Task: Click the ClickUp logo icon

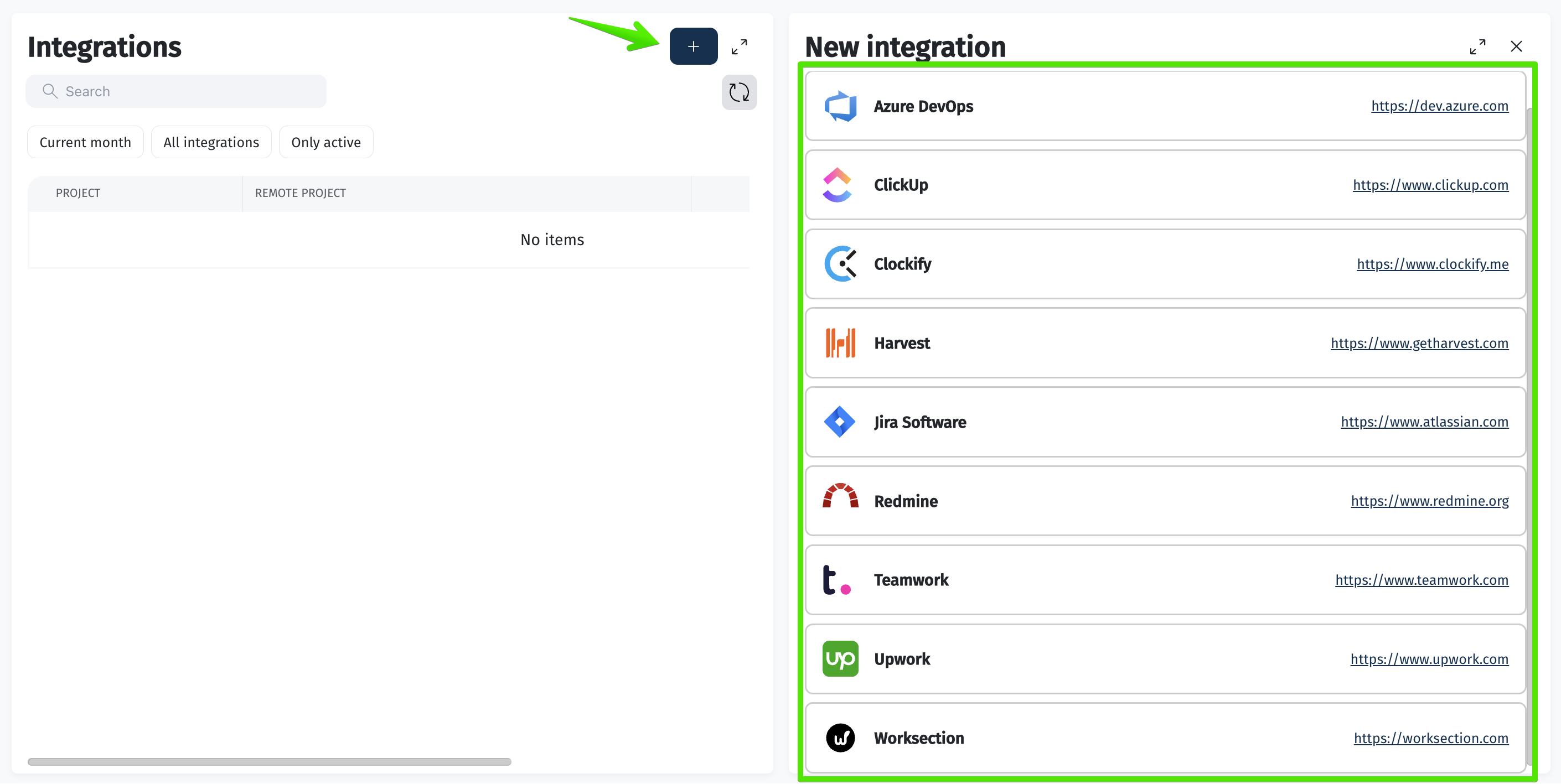Action: pos(837,185)
